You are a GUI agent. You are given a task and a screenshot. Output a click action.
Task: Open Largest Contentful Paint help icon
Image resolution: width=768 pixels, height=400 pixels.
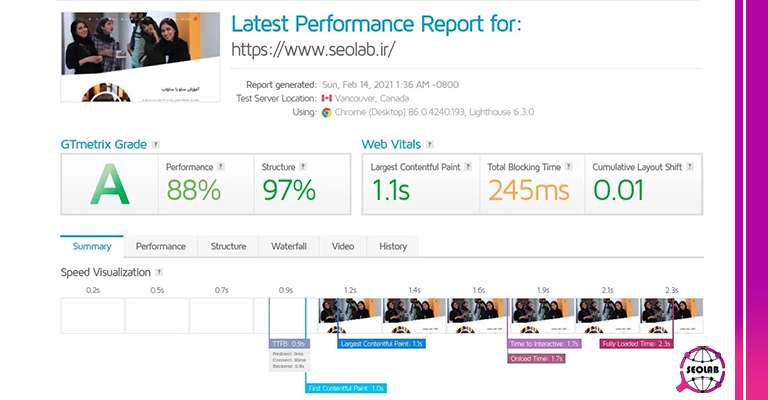(468, 166)
